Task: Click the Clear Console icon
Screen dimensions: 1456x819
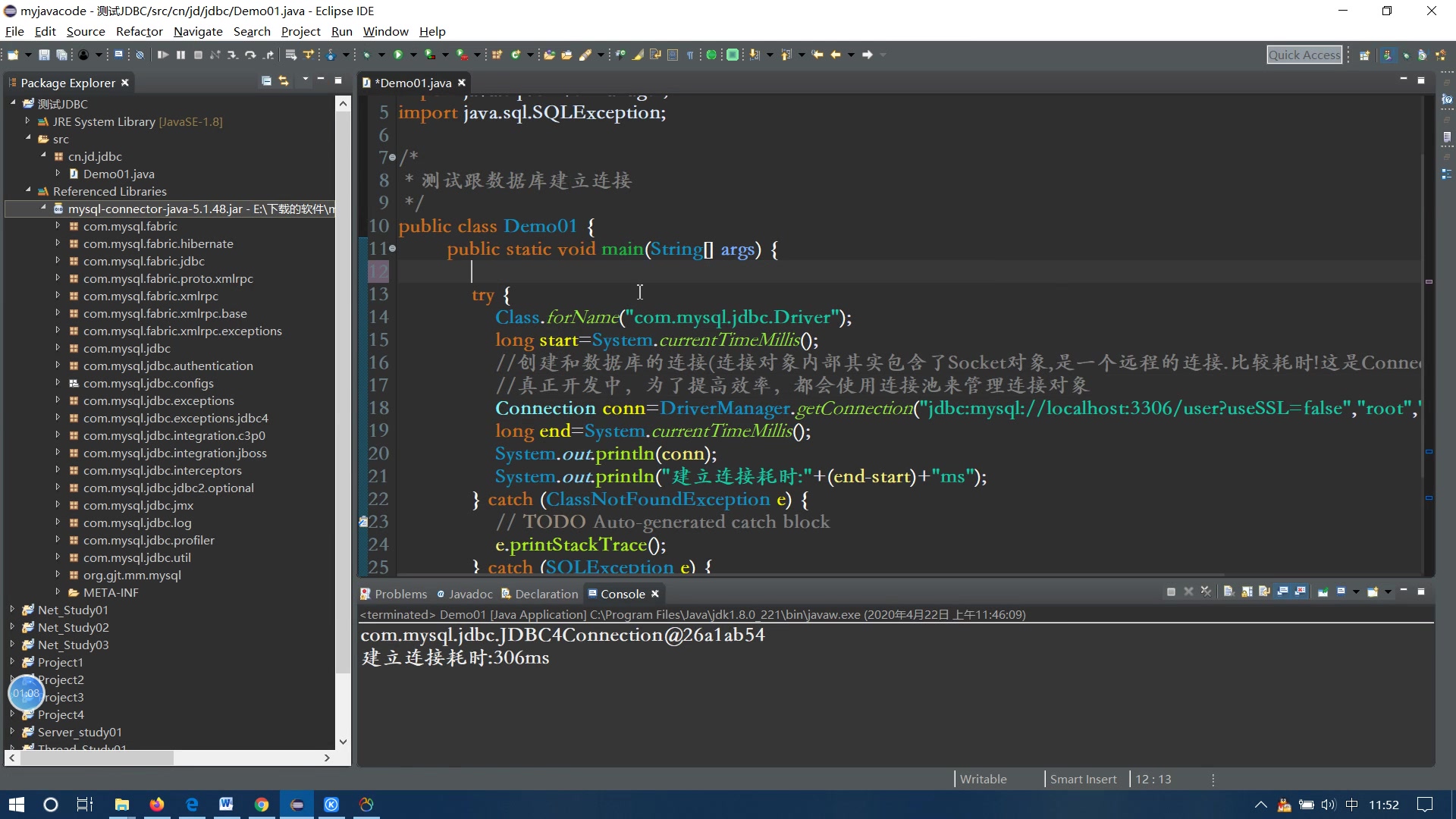Action: (1228, 591)
